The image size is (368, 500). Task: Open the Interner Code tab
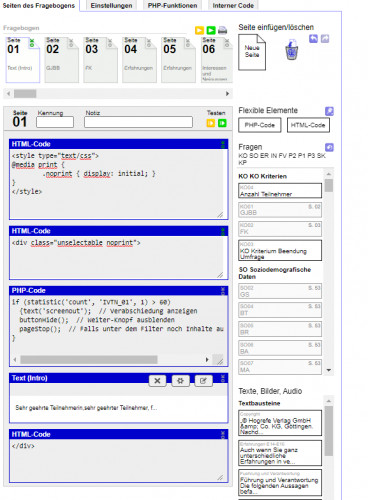point(233,6)
